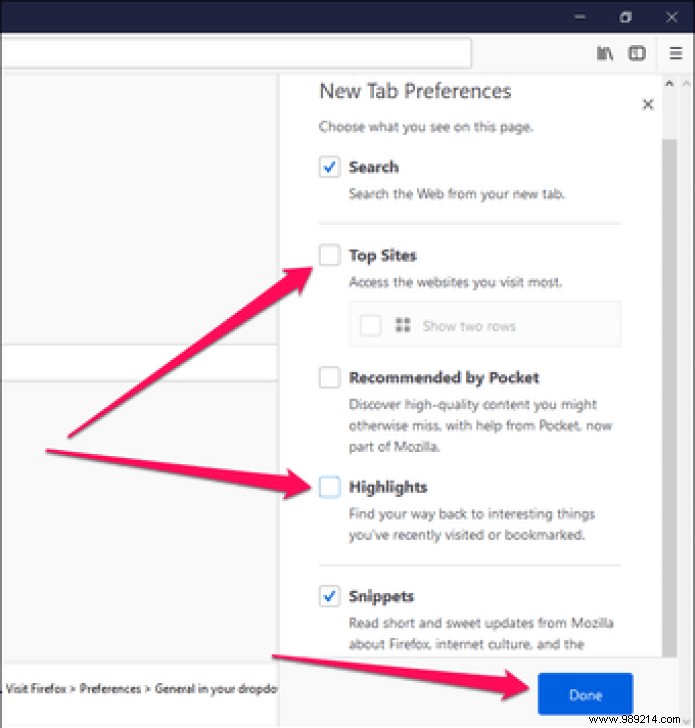
Task: Click the address bar field
Action: pos(236,53)
